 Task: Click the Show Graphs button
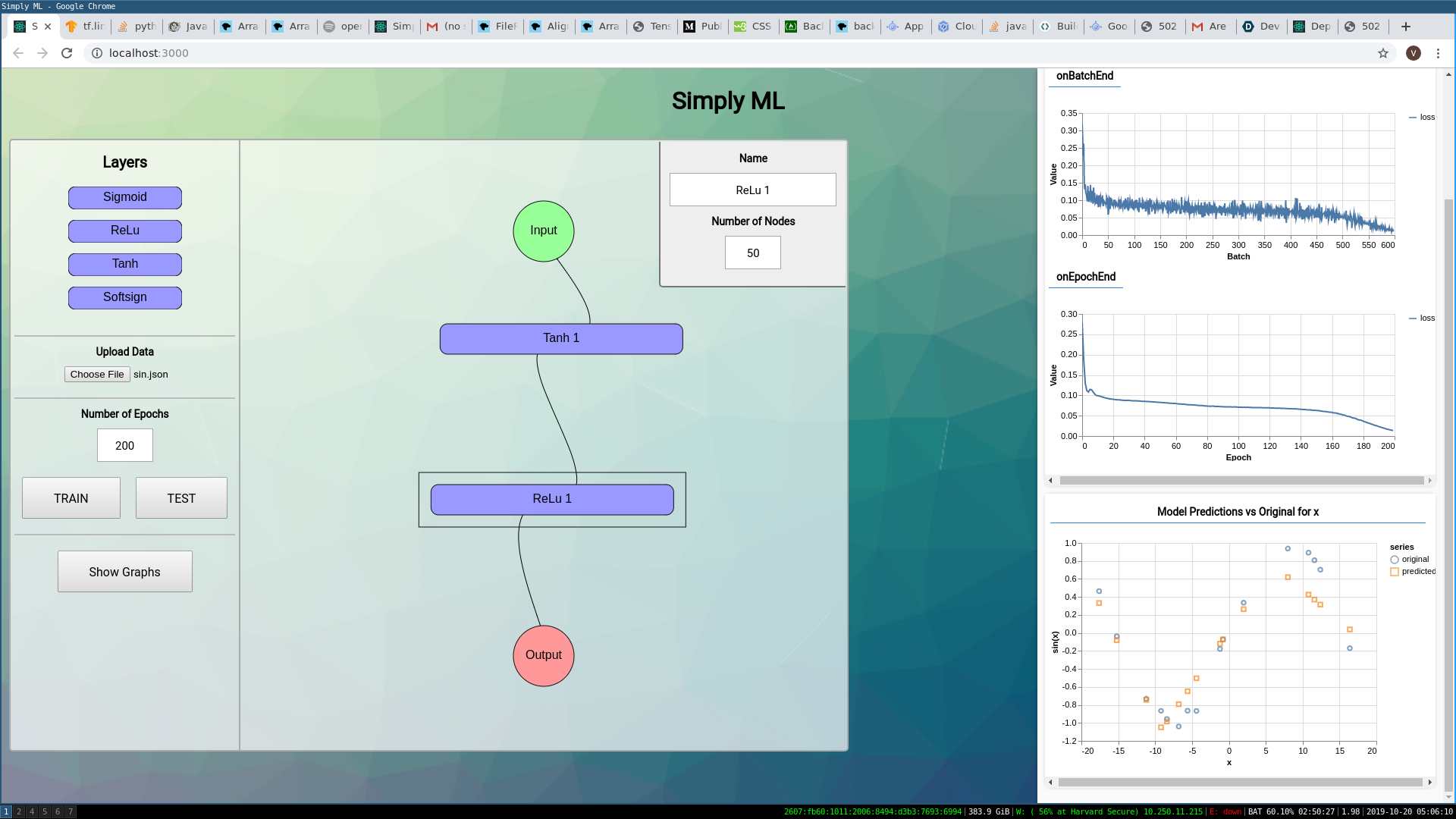(125, 572)
